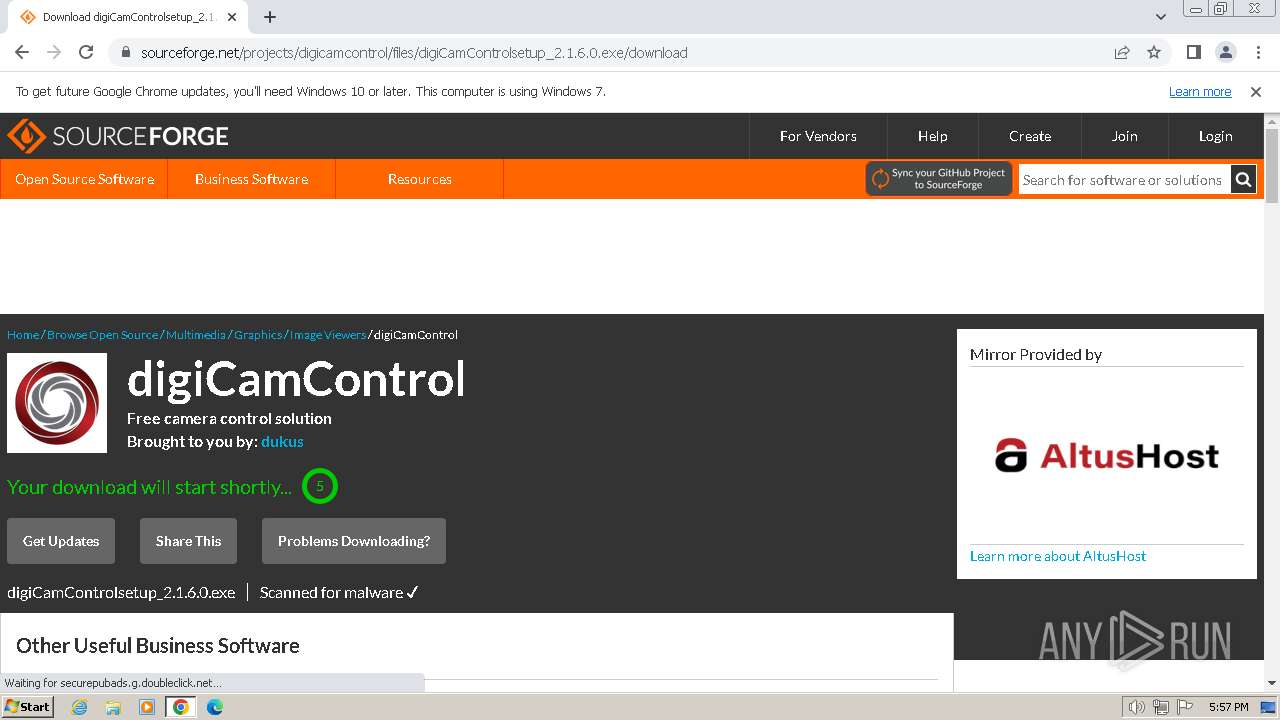1280x720 pixels.
Task: Click the Home breadcrumb link
Action: [x=23, y=335]
